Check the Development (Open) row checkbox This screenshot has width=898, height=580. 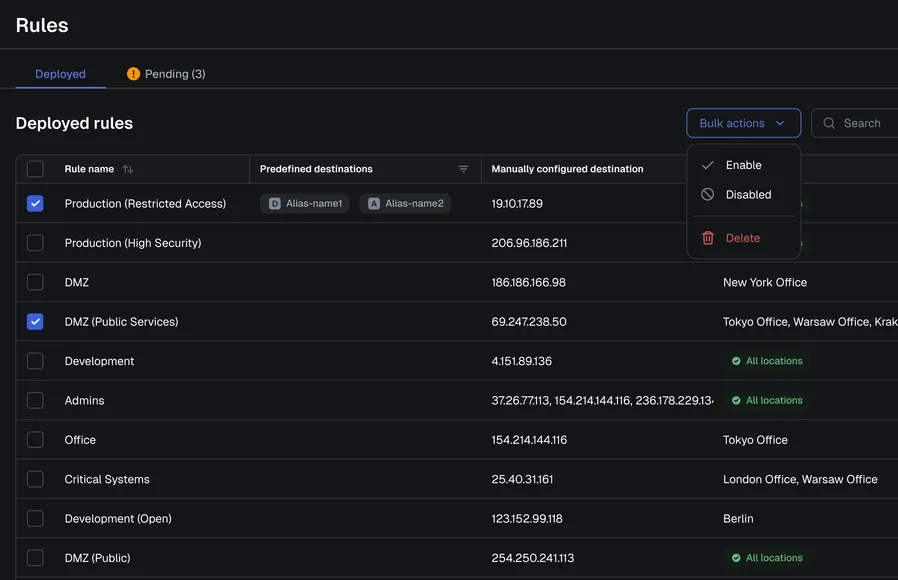coord(35,519)
